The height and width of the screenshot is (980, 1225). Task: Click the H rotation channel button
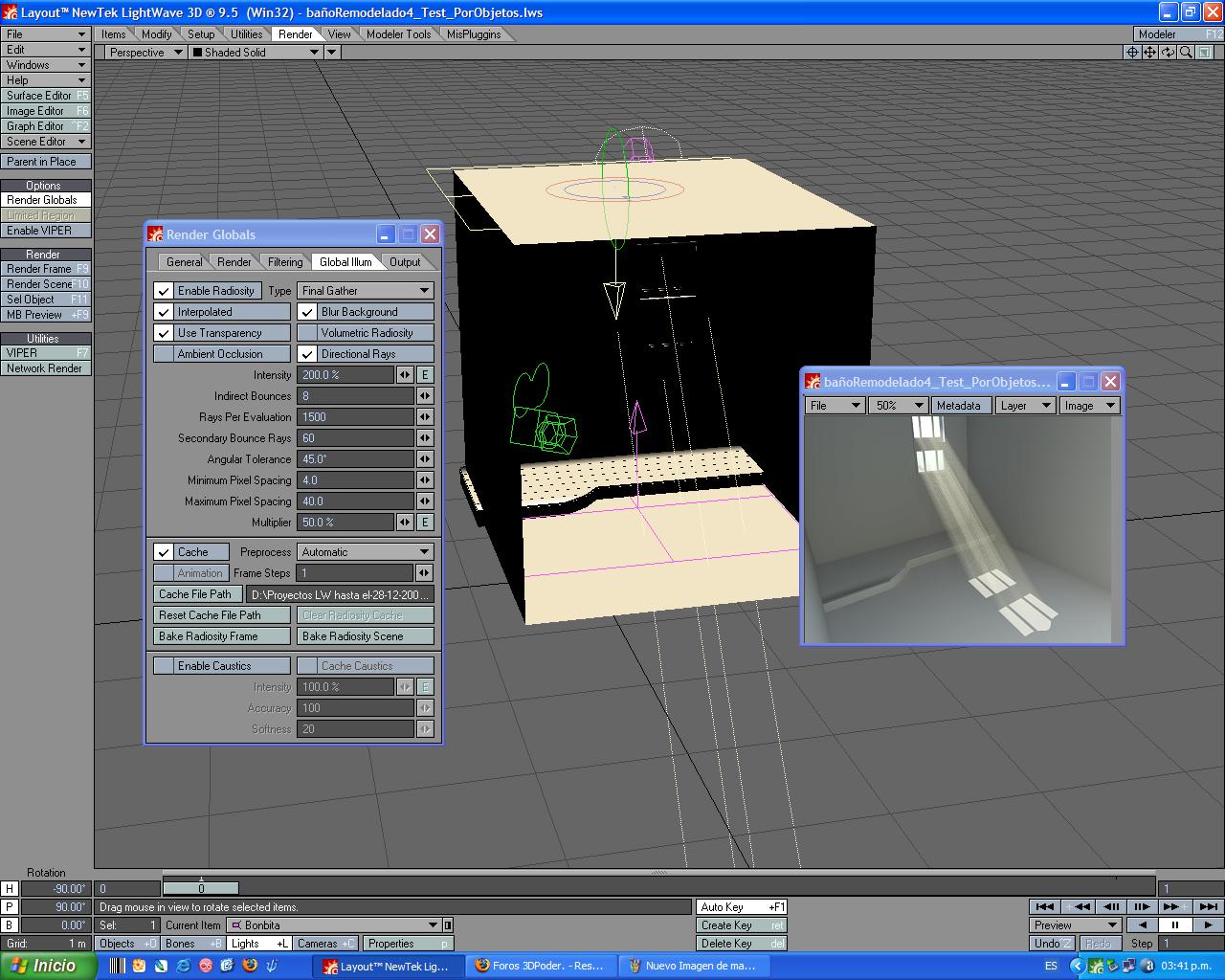[10, 889]
